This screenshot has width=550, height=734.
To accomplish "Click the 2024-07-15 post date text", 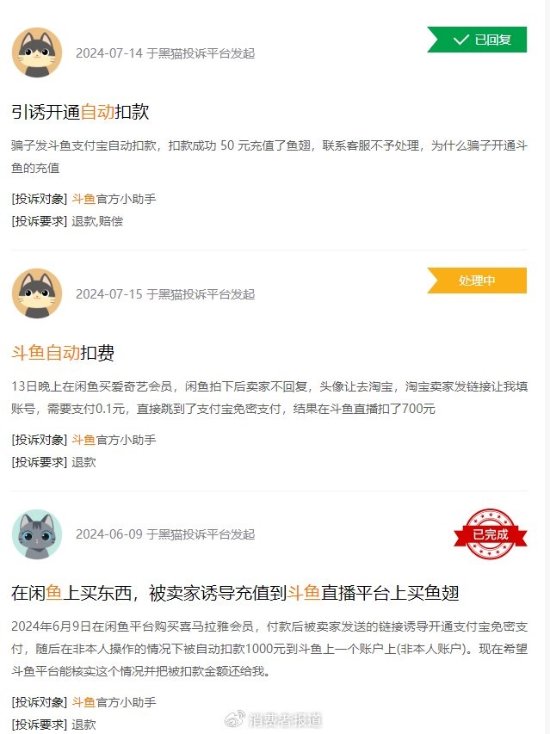I will pos(165,294).
